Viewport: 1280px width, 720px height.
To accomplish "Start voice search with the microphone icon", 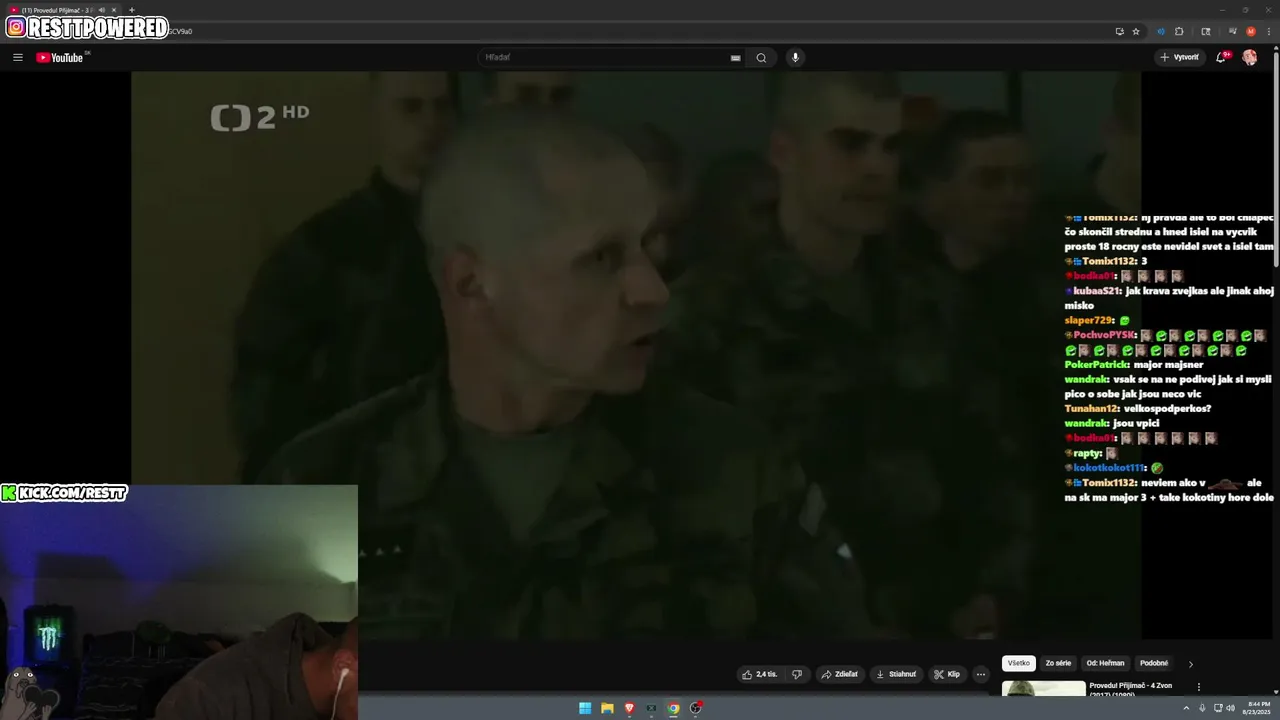I will 795,57.
